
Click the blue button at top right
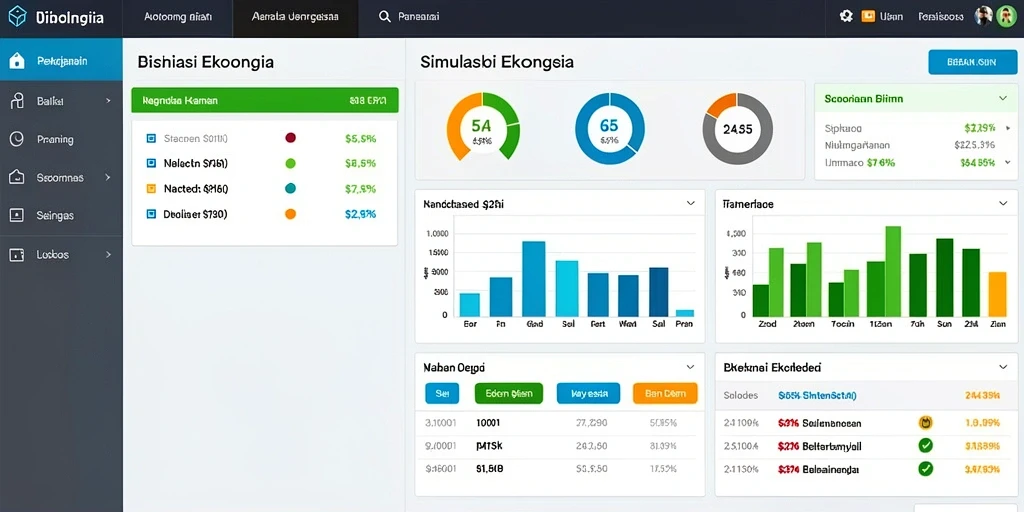coord(972,62)
